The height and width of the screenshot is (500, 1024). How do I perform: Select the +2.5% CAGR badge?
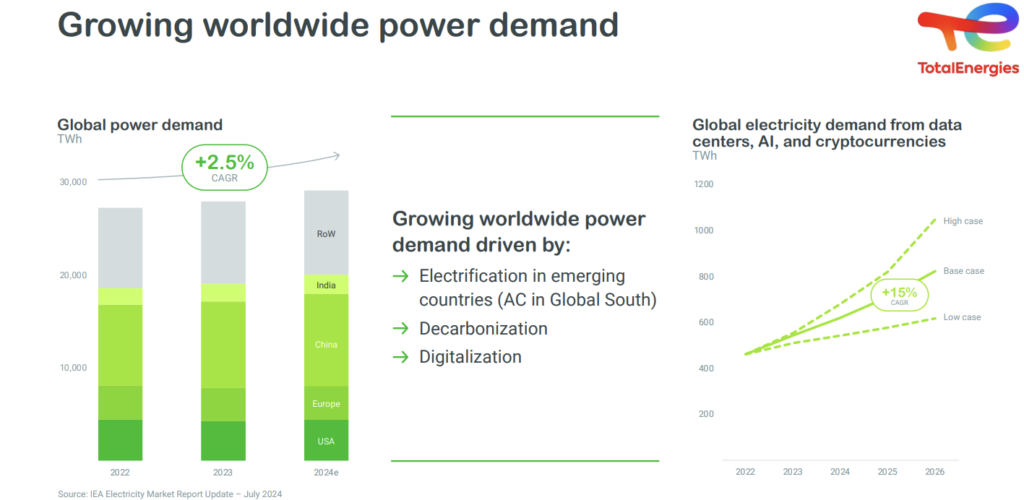coord(224,167)
